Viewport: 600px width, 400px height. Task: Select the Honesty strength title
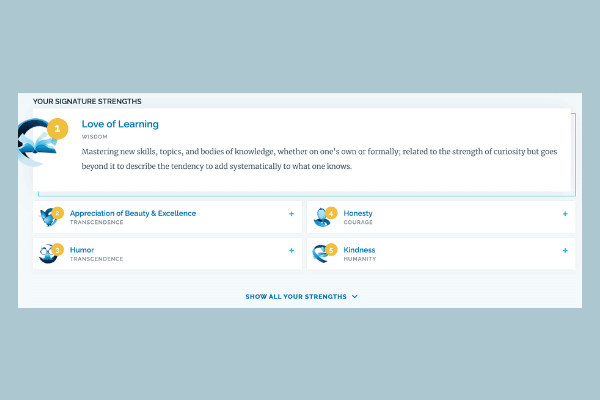[358, 213]
